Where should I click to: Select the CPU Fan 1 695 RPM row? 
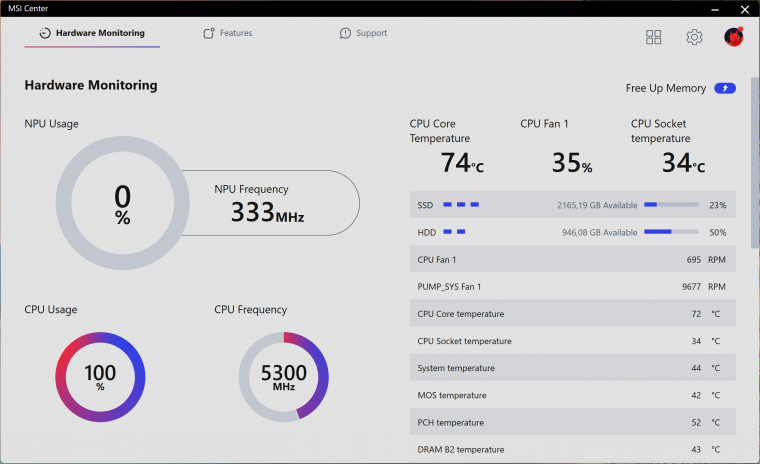[x=572, y=259]
